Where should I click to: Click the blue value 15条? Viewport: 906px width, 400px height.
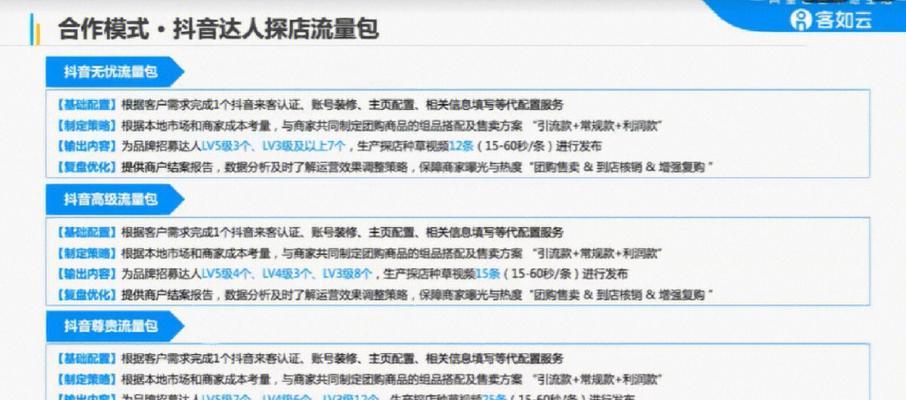(487, 273)
